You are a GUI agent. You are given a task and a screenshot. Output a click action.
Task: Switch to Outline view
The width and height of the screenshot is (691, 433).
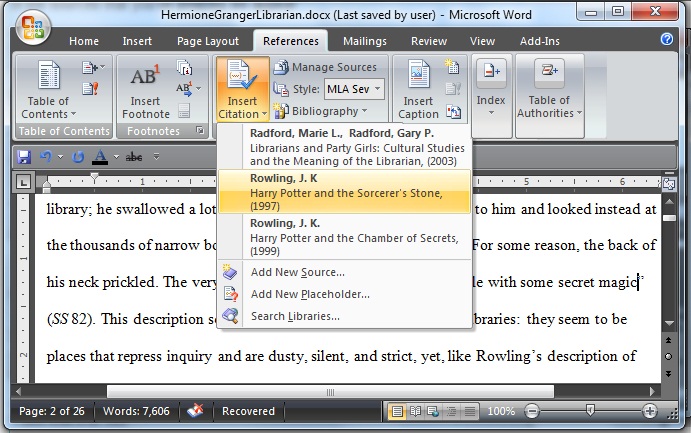click(451, 411)
